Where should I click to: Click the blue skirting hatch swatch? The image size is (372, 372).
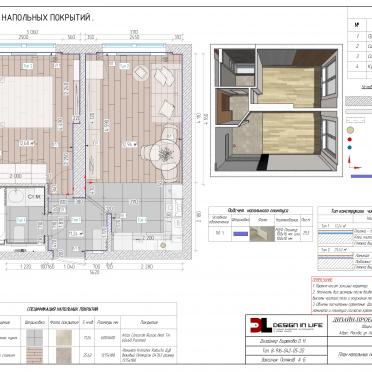click(240, 234)
